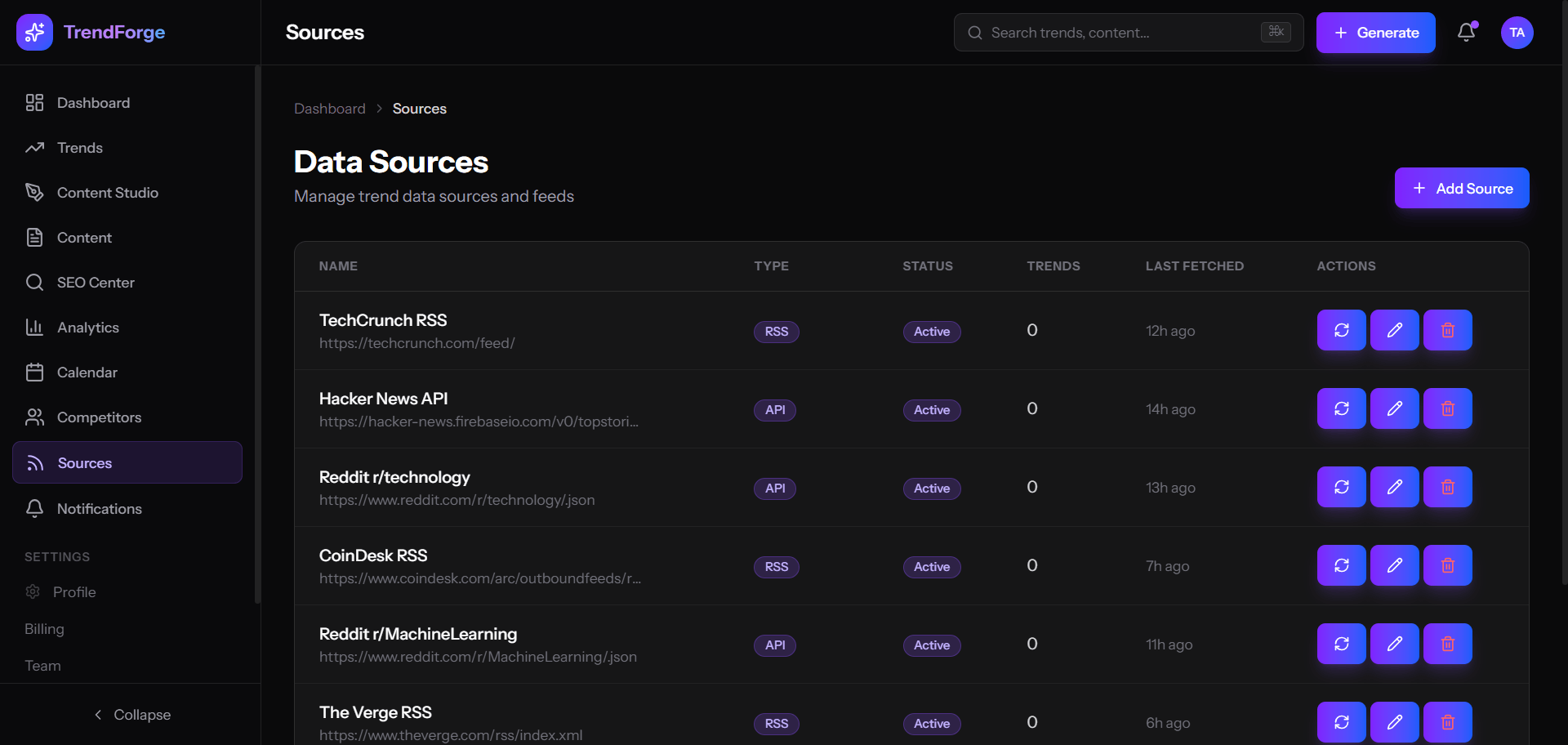This screenshot has width=1568, height=745.
Task: Click the https://techcrunch.com/feed/ URL
Action: 417,343
